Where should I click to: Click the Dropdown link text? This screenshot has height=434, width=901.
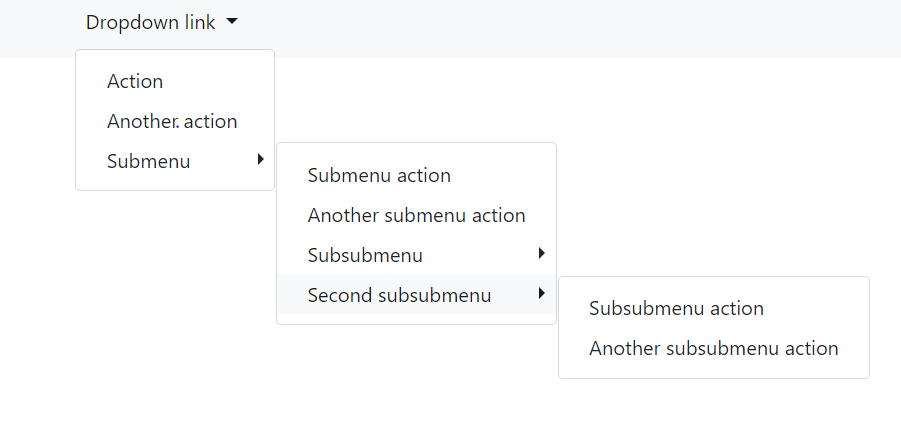coord(150,22)
